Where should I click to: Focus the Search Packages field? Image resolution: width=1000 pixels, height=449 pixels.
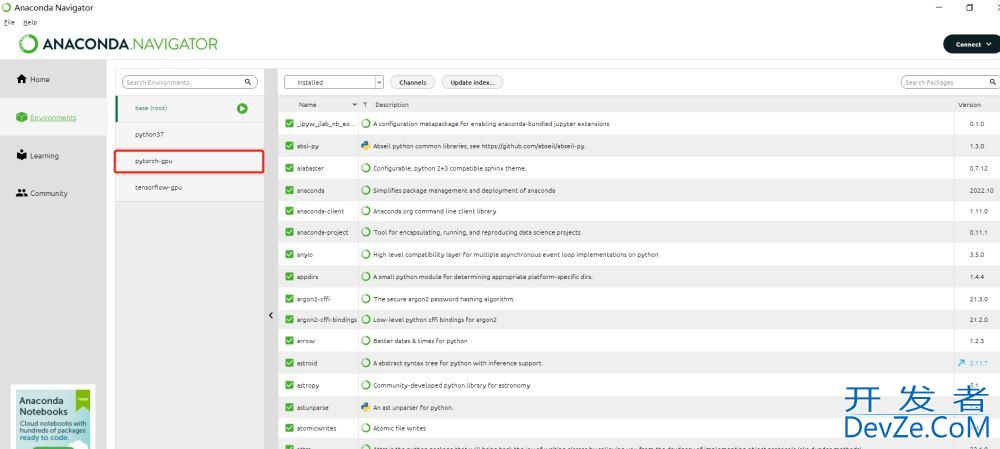tap(950, 82)
